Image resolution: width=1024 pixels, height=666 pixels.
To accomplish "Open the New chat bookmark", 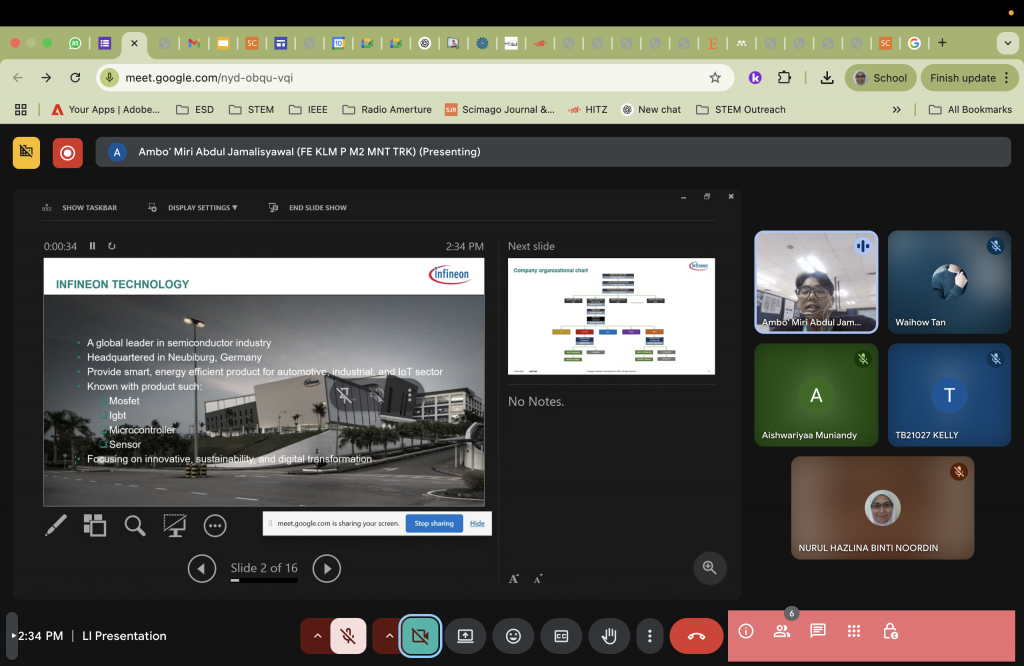I will (x=650, y=110).
